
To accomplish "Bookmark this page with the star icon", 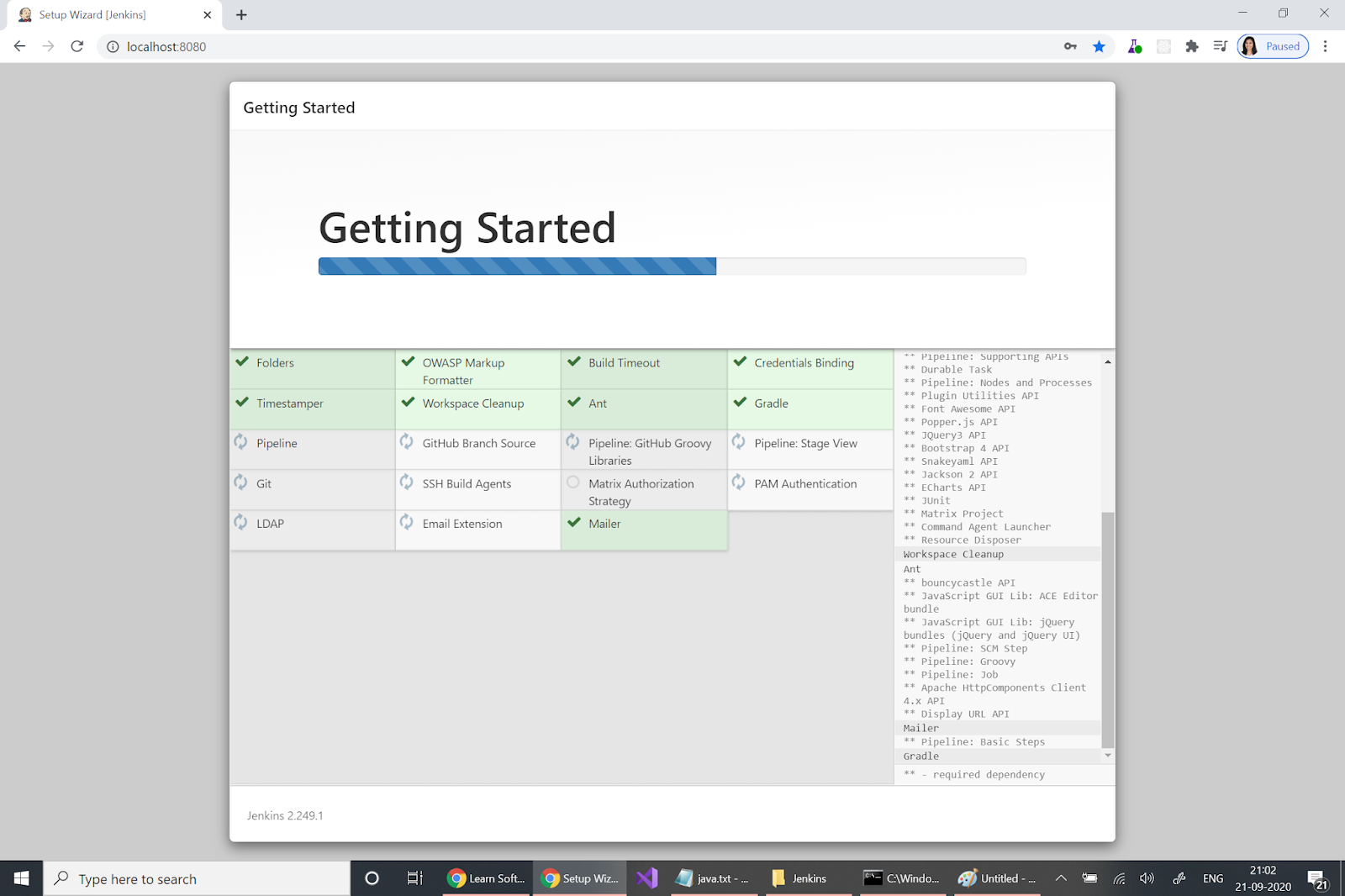I will coord(1099,46).
